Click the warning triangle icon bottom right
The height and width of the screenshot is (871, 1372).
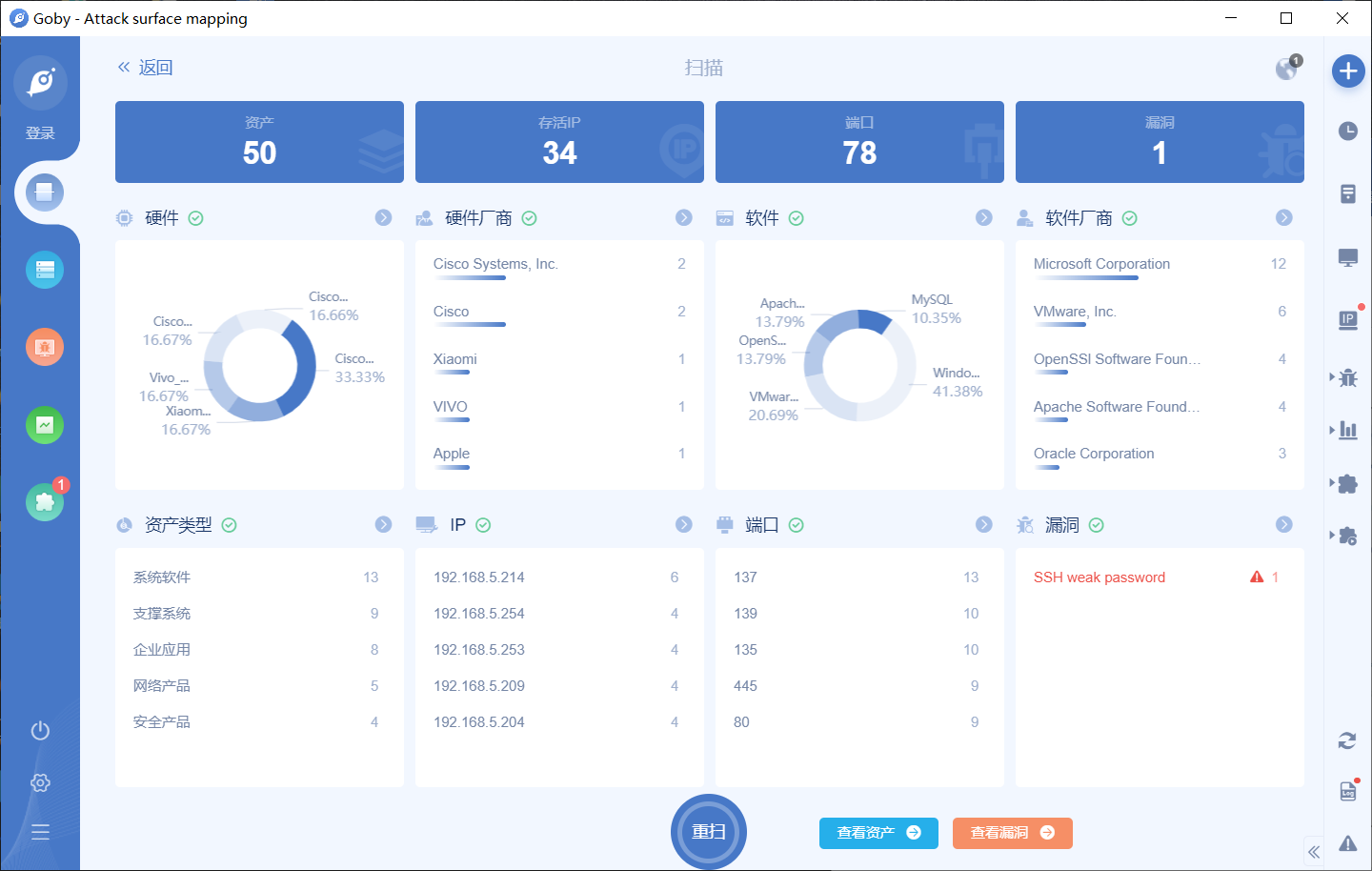click(x=1348, y=842)
